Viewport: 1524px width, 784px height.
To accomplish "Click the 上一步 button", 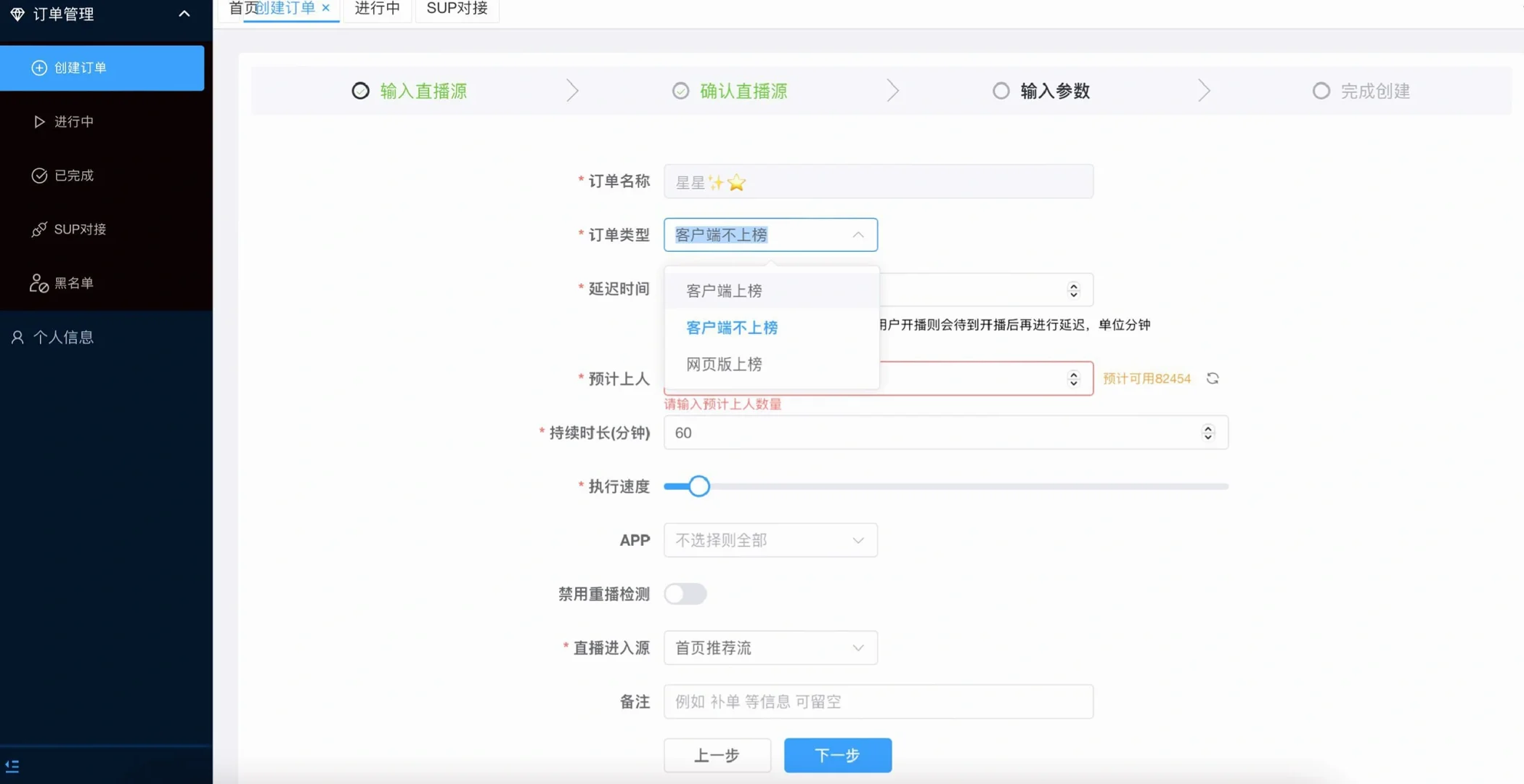I will pos(717,755).
